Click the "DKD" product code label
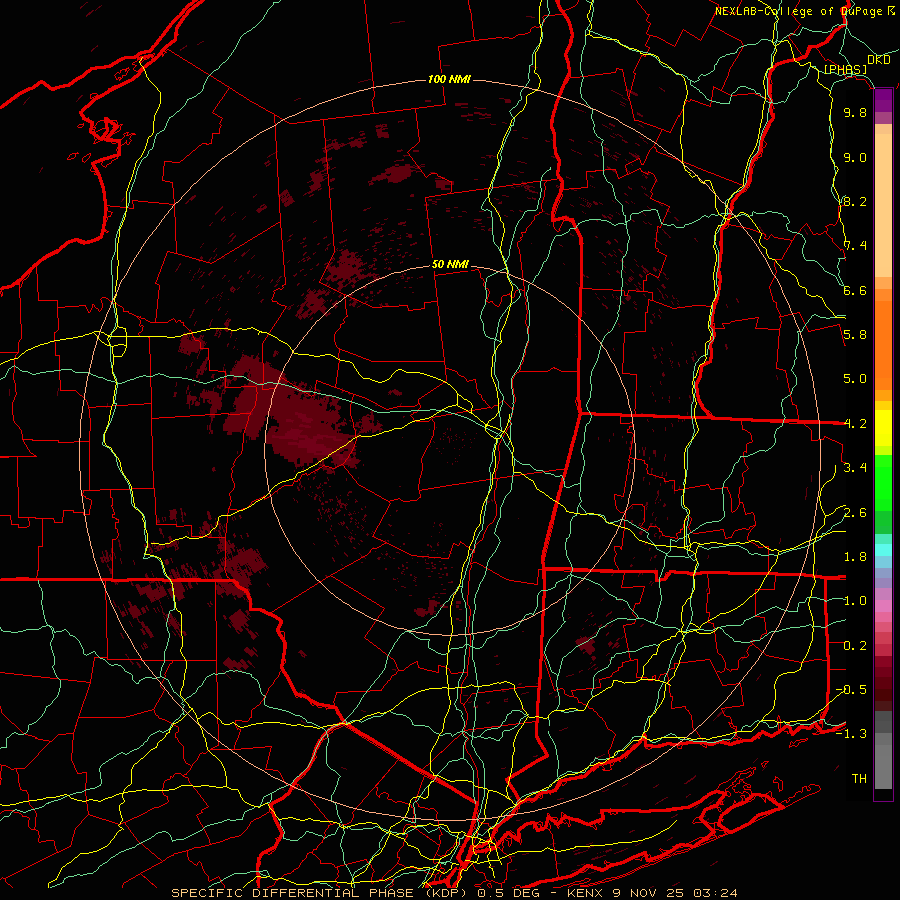Screen dimensions: 900x900 click(x=879, y=60)
